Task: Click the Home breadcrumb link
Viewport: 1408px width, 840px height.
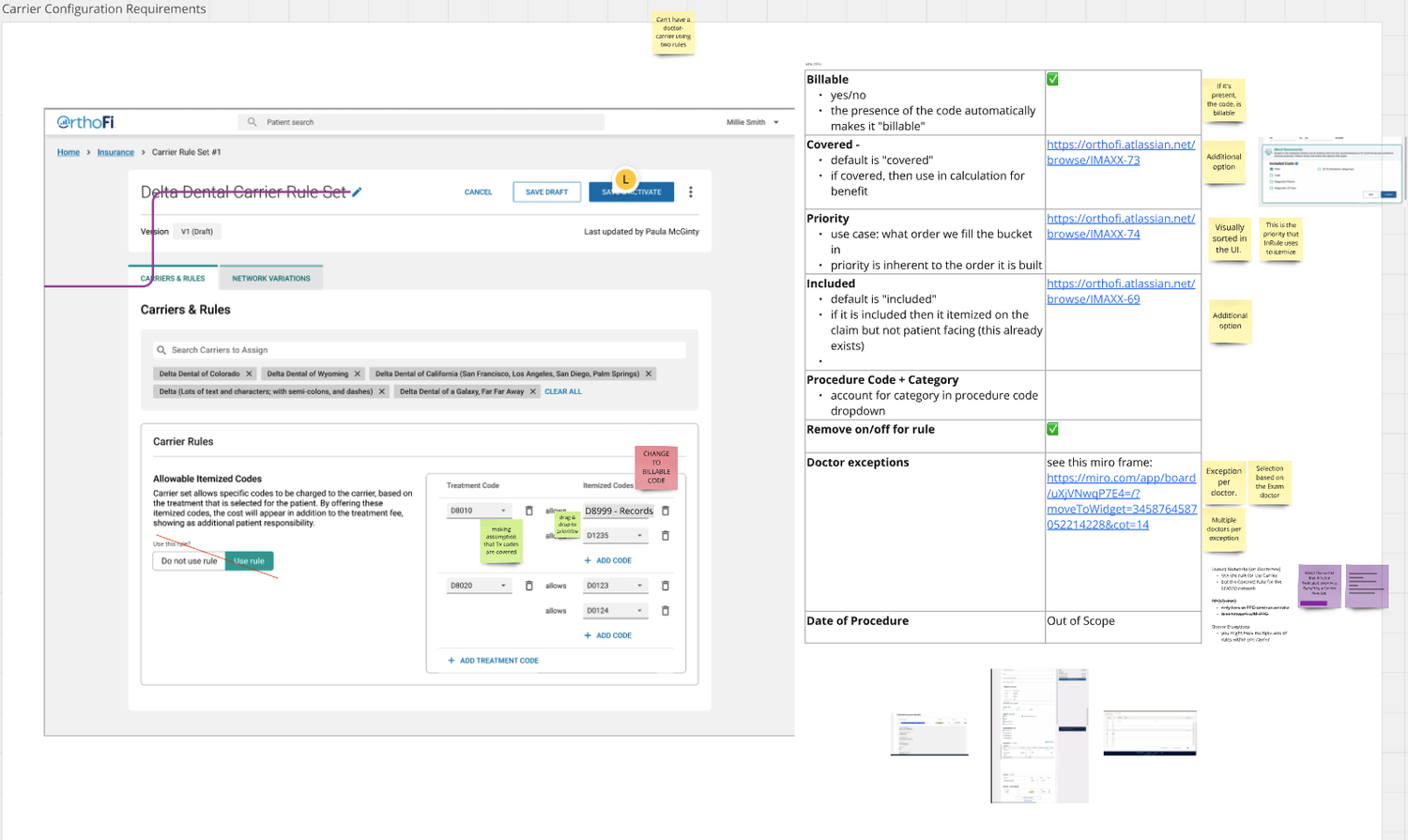Action: tap(69, 152)
